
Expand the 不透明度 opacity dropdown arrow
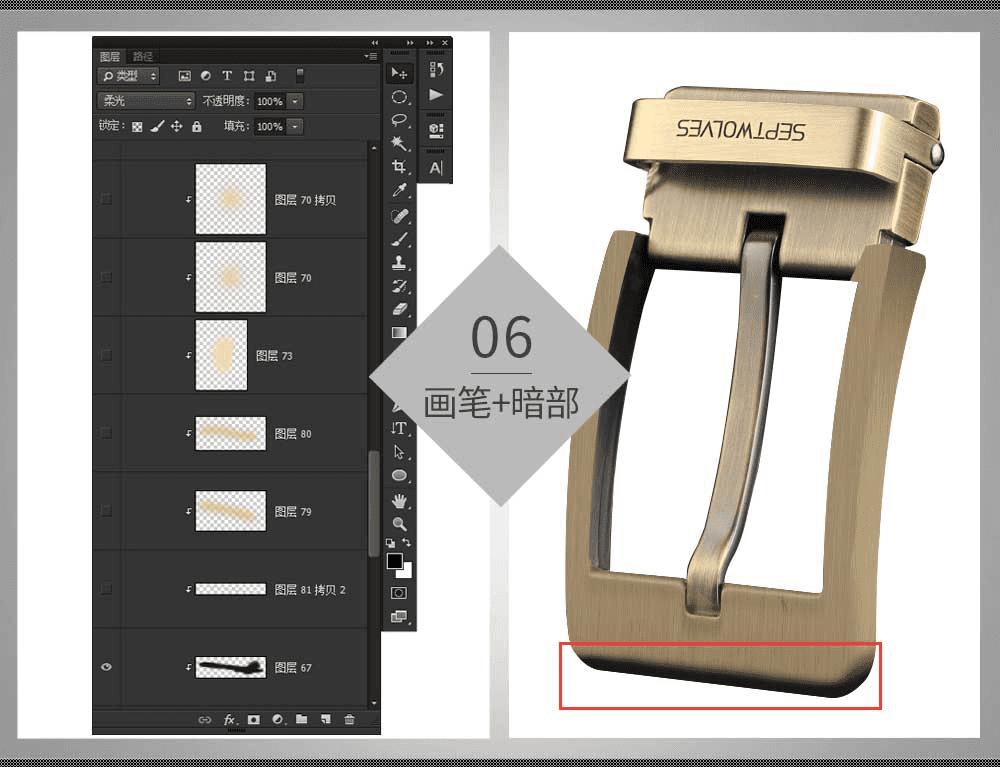[295, 101]
